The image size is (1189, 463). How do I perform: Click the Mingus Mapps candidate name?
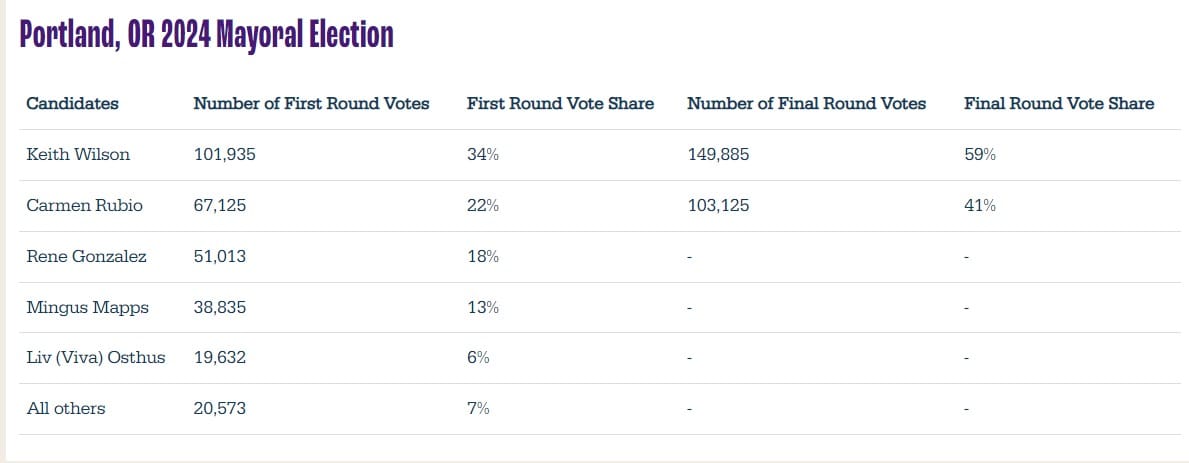pos(87,308)
